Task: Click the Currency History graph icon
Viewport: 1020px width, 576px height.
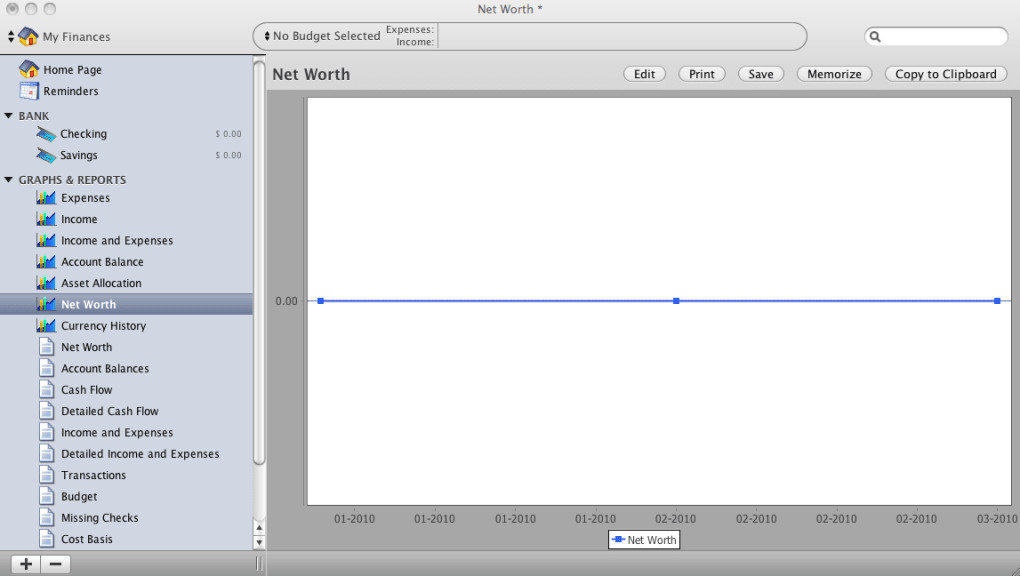Action: [46, 325]
